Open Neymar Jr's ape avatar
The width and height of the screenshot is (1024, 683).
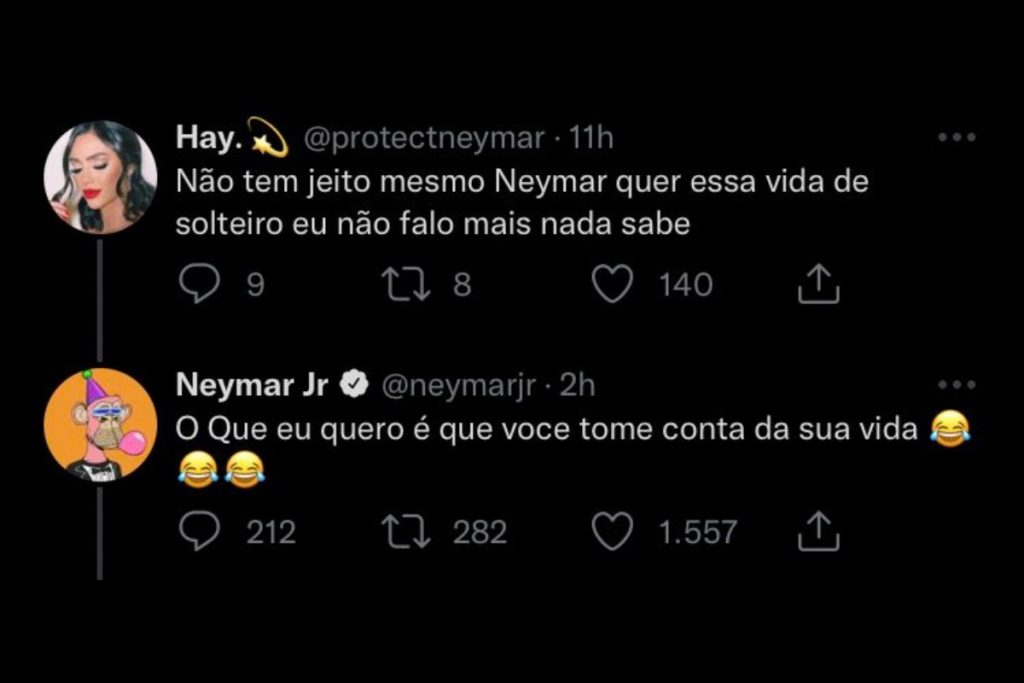(x=100, y=424)
